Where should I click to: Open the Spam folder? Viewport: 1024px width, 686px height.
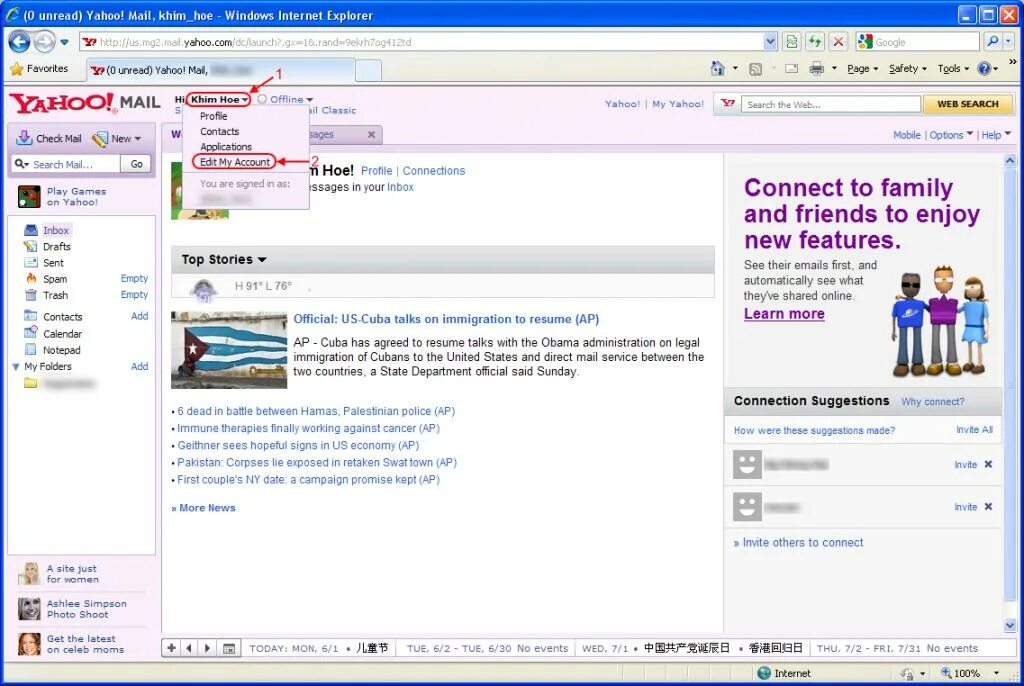point(55,279)
